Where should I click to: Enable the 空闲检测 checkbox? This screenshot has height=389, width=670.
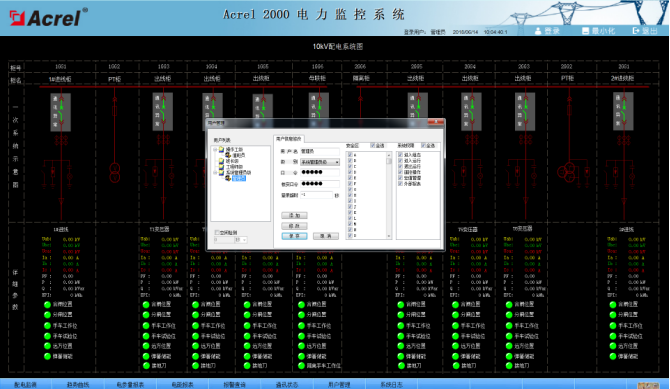pyautogui.click(x=217, y=232)
